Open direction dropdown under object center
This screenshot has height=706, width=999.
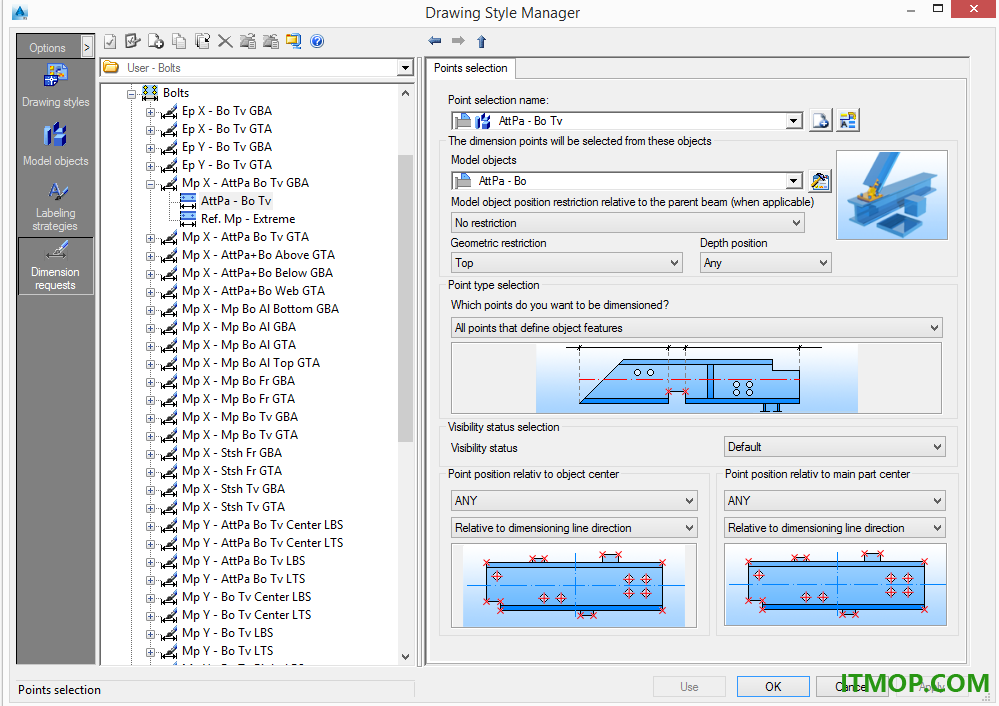pos(574,528)
